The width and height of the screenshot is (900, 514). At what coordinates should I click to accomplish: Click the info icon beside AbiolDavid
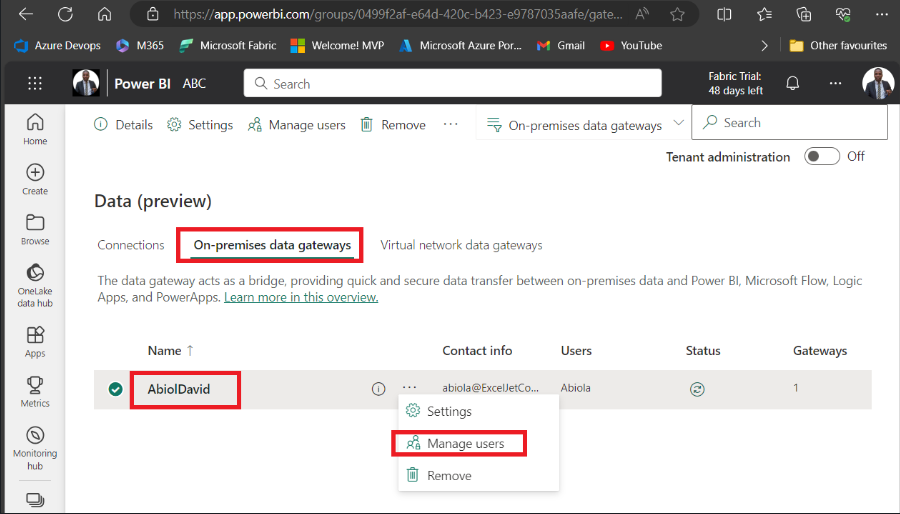[378, 389]
